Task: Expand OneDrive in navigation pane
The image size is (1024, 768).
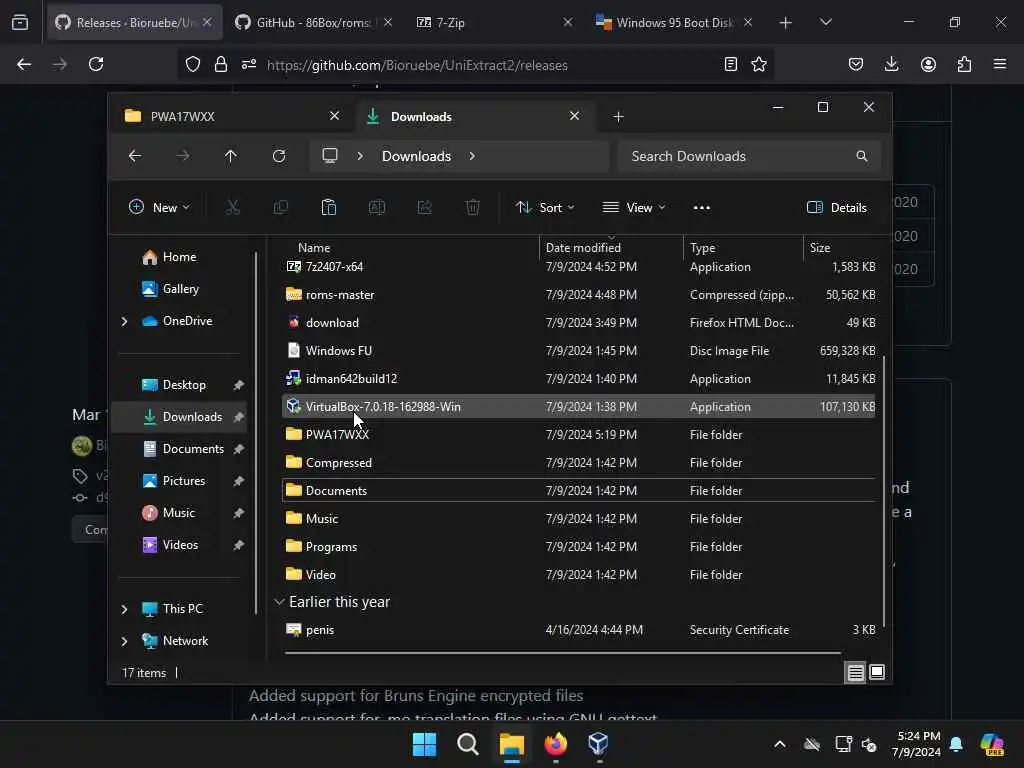Action: point(125,321)
